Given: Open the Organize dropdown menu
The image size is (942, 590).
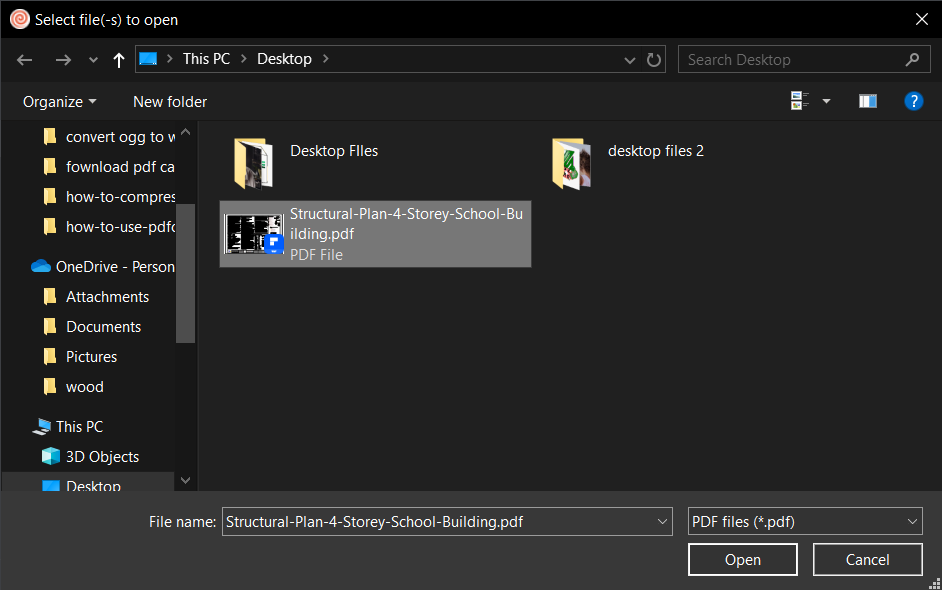Looking at the screenshot, I should pos(57,101).
